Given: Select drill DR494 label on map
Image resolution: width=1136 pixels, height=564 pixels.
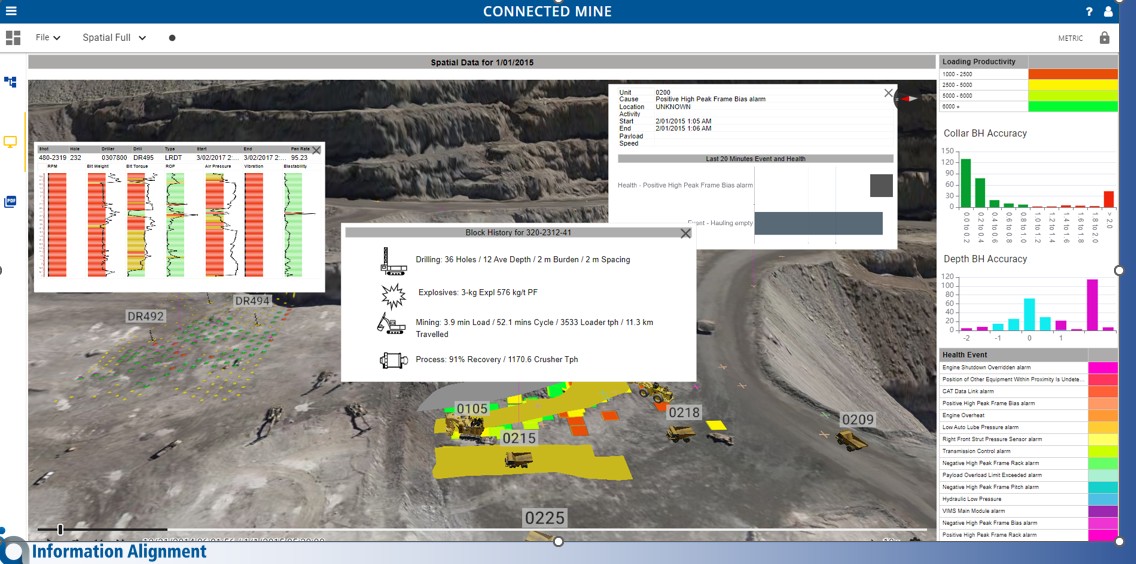Looking at the screenshot, I should pos(251,301).
